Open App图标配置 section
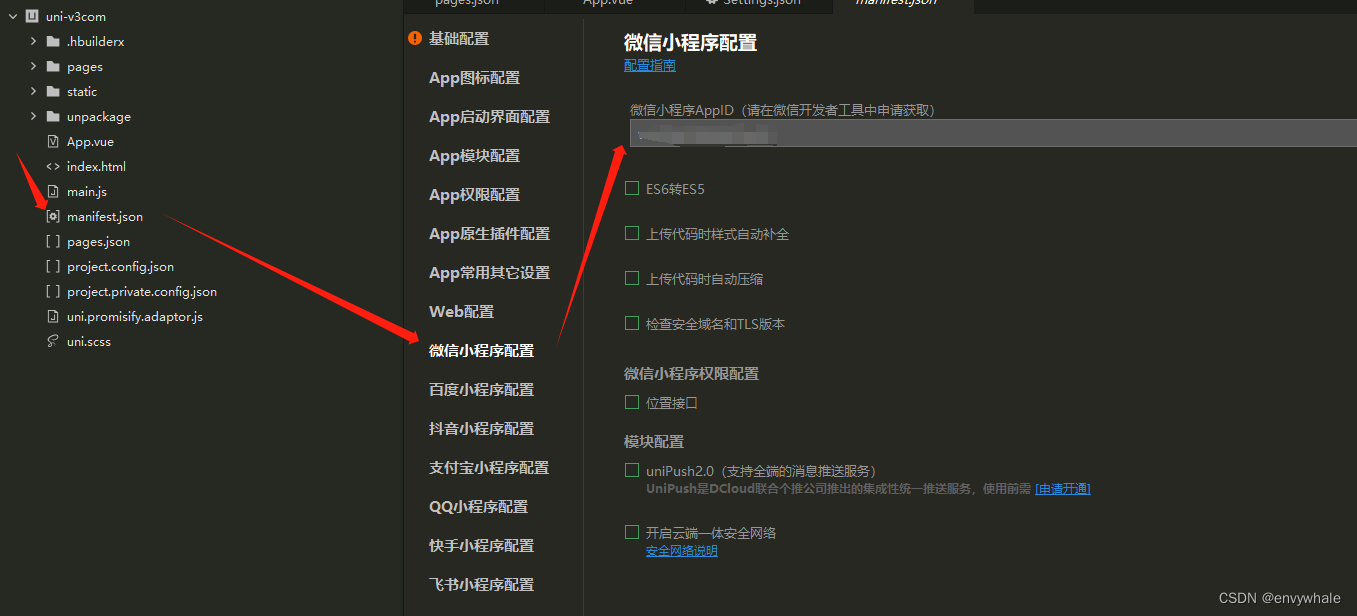Screen dimensions: 1357x616 [474, 78]
